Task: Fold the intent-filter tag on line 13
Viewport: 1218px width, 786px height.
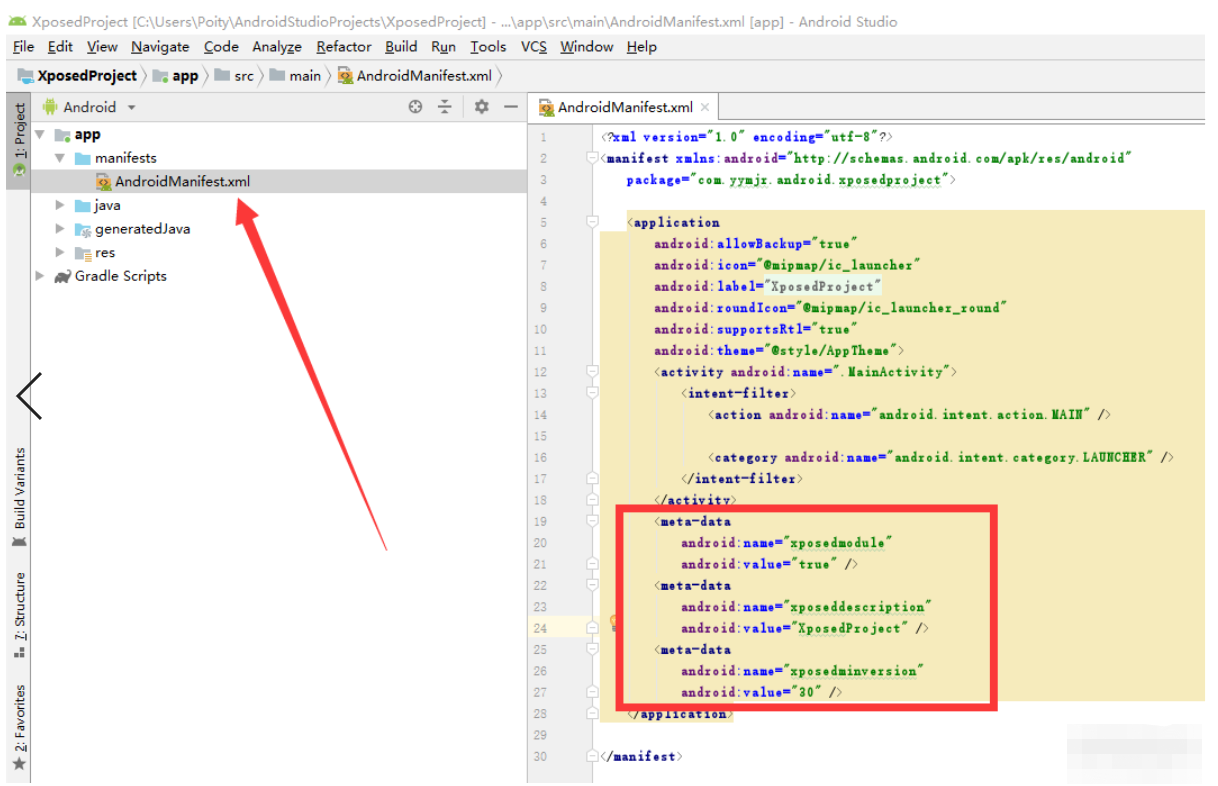Action: click(592, 393)
